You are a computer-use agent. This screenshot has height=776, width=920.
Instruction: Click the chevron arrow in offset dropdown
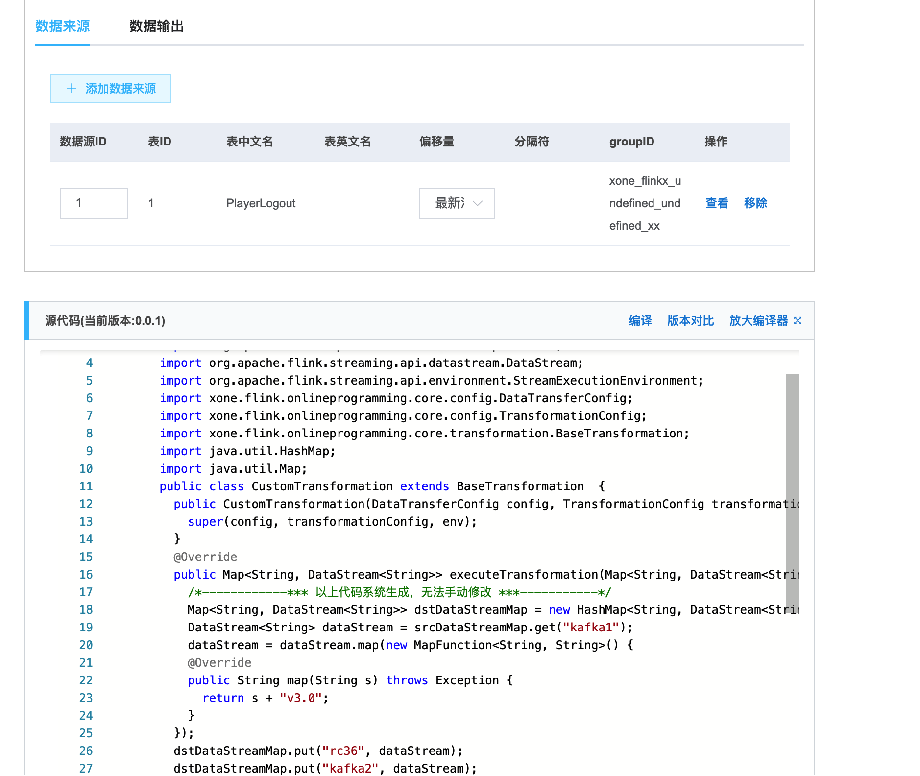tap(478, 204)
